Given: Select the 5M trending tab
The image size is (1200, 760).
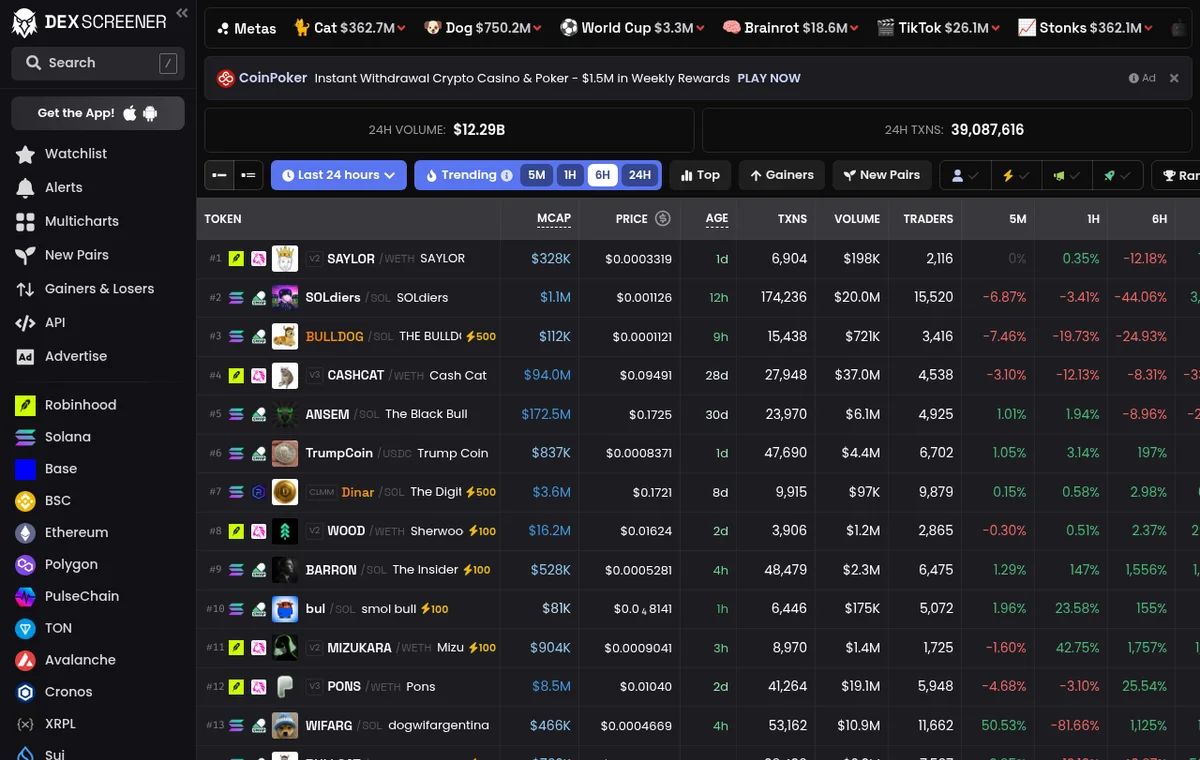Looking at the screenshot, I should 537,175.
